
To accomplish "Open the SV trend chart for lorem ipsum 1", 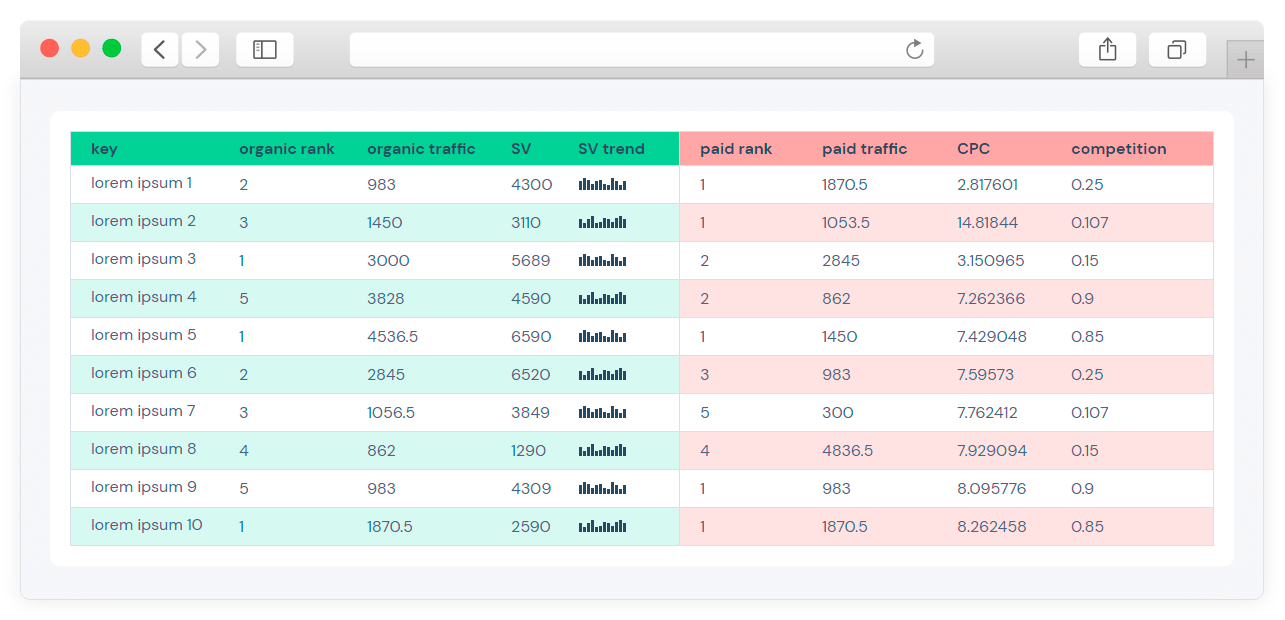I will click(x=602, y=184).
